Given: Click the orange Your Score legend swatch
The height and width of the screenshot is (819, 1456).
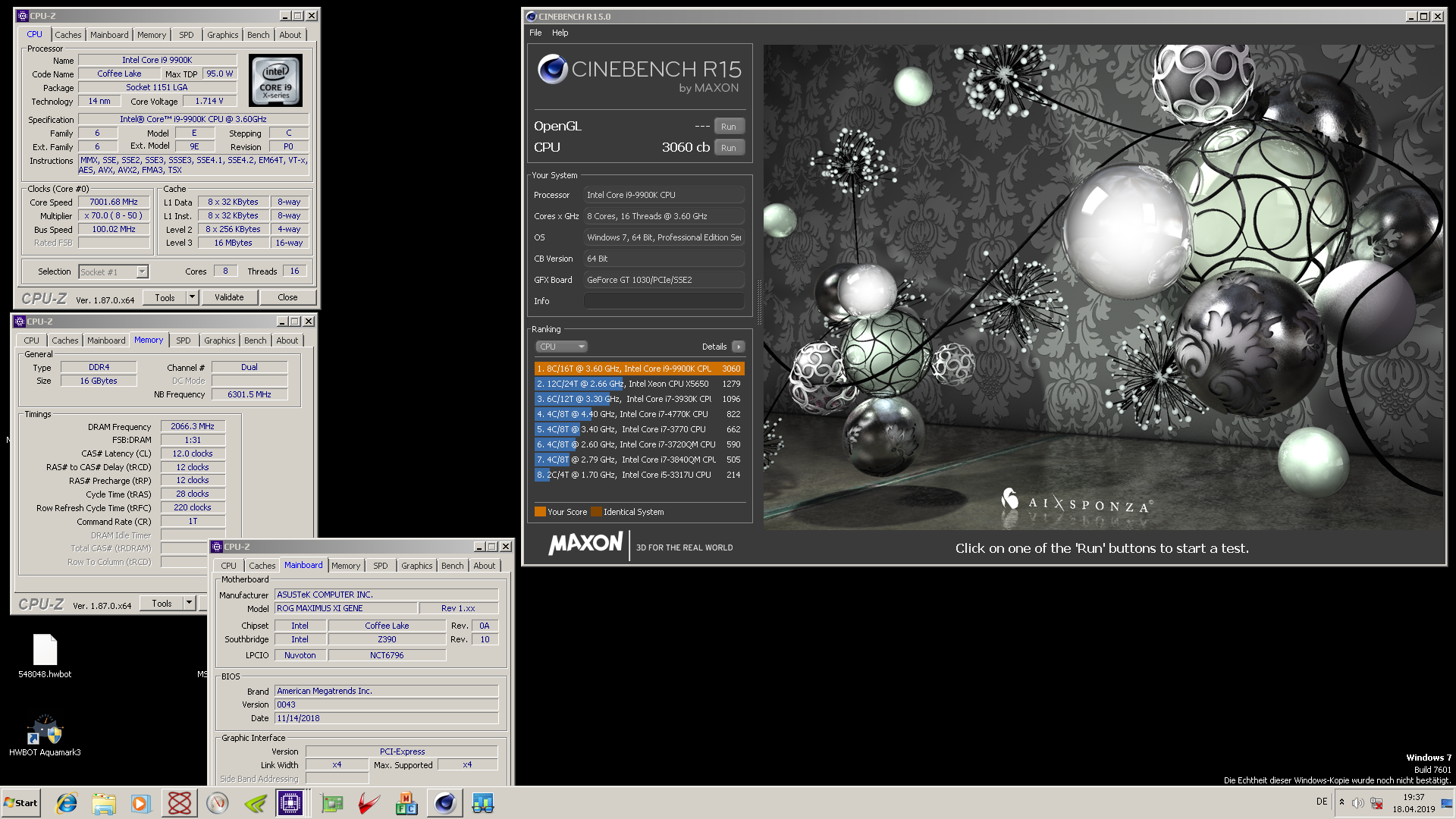Looking at the screenshot, I should click(540, 512).
